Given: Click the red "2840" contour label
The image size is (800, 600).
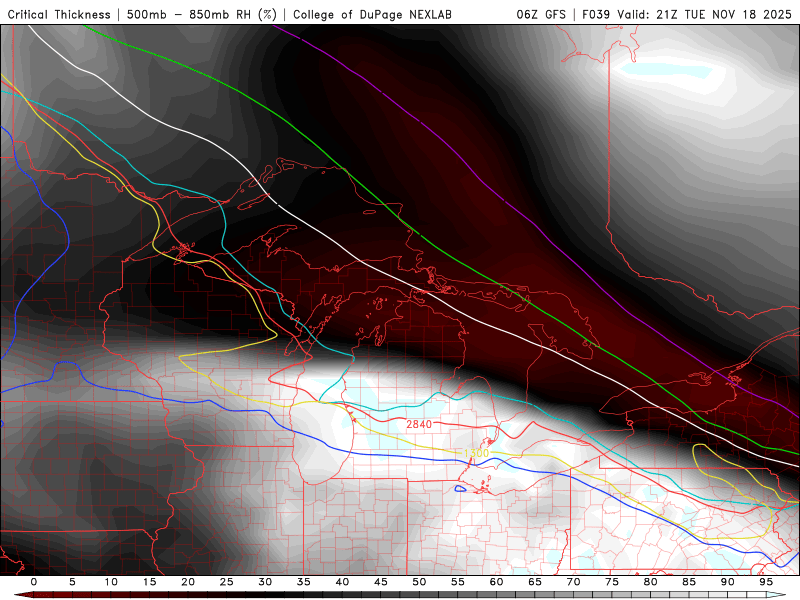Looking at the screenshot, I should click(x=419, y=424).
